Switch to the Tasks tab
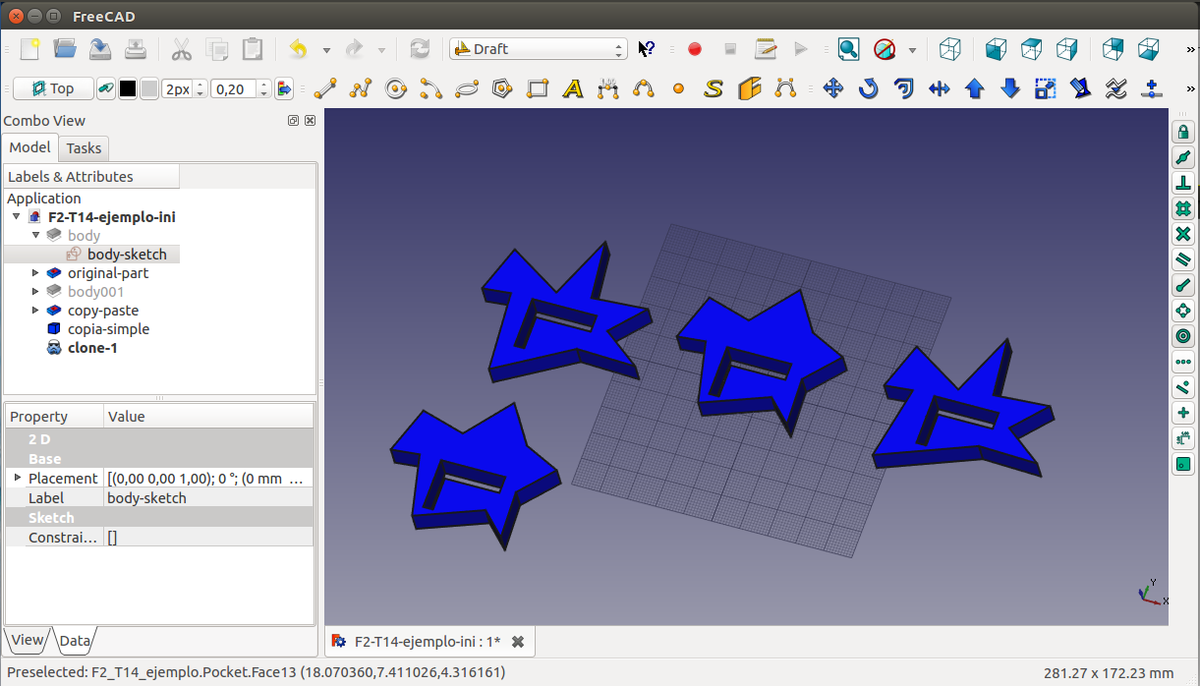The image size is (1200, 686). [84, 148]
